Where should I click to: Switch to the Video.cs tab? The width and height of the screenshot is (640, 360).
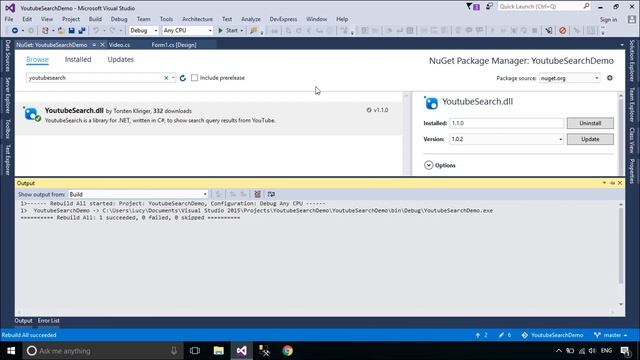click(x=119, y=45)
